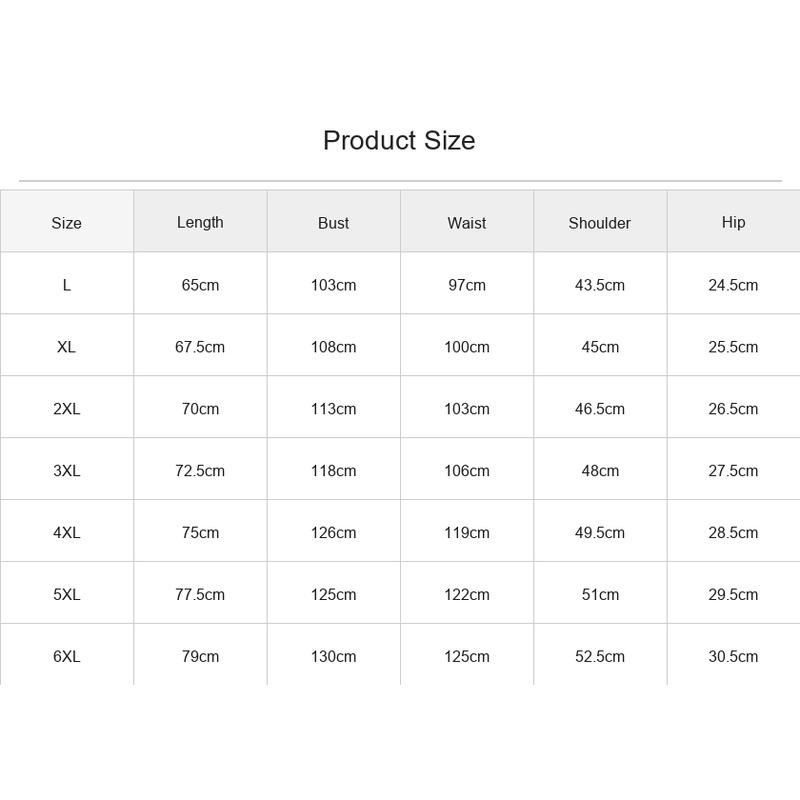Select the 6XL size row label
Image resolution: width=800 pixels, height=800 pixels.
(66, 656)
